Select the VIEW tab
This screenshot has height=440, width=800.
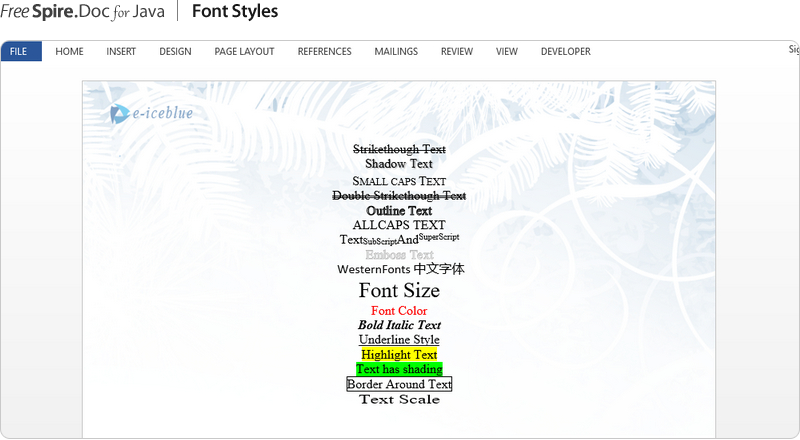[507, 51]
